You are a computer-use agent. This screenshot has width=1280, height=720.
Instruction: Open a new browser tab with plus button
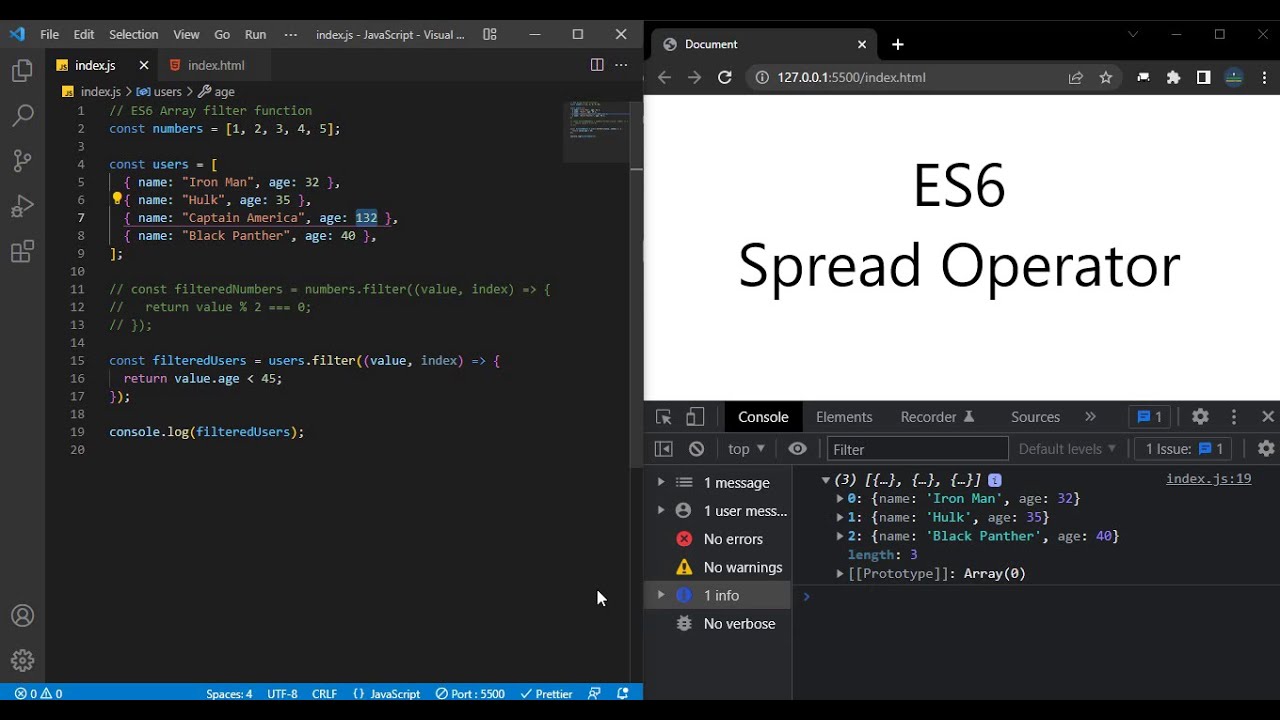click(x=898, y=44)
